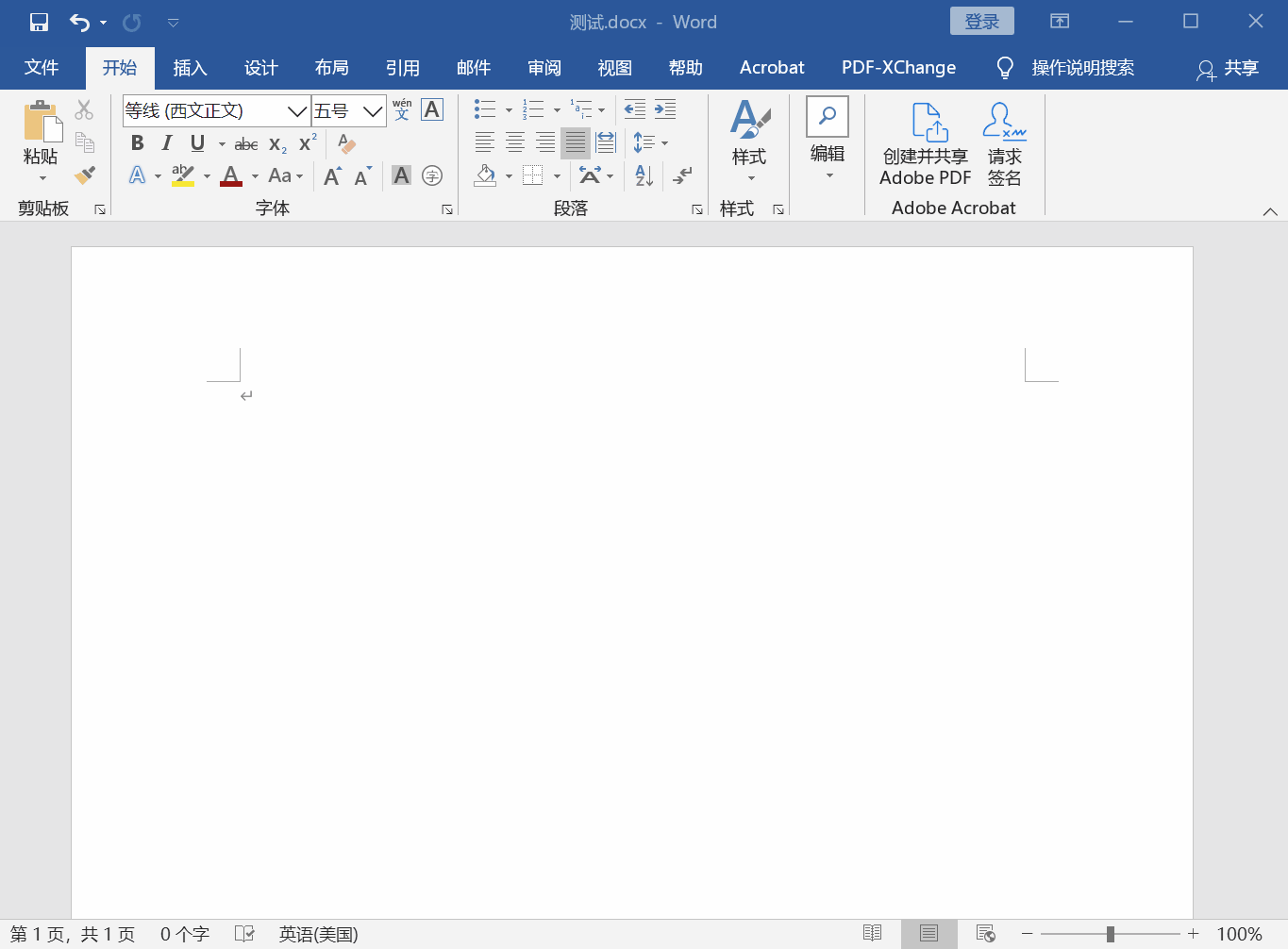Image resolution: width=1288 pixels, height=949 pixels.
Task: Open the 字体 dialog launcher
Action: coord(447,209)
